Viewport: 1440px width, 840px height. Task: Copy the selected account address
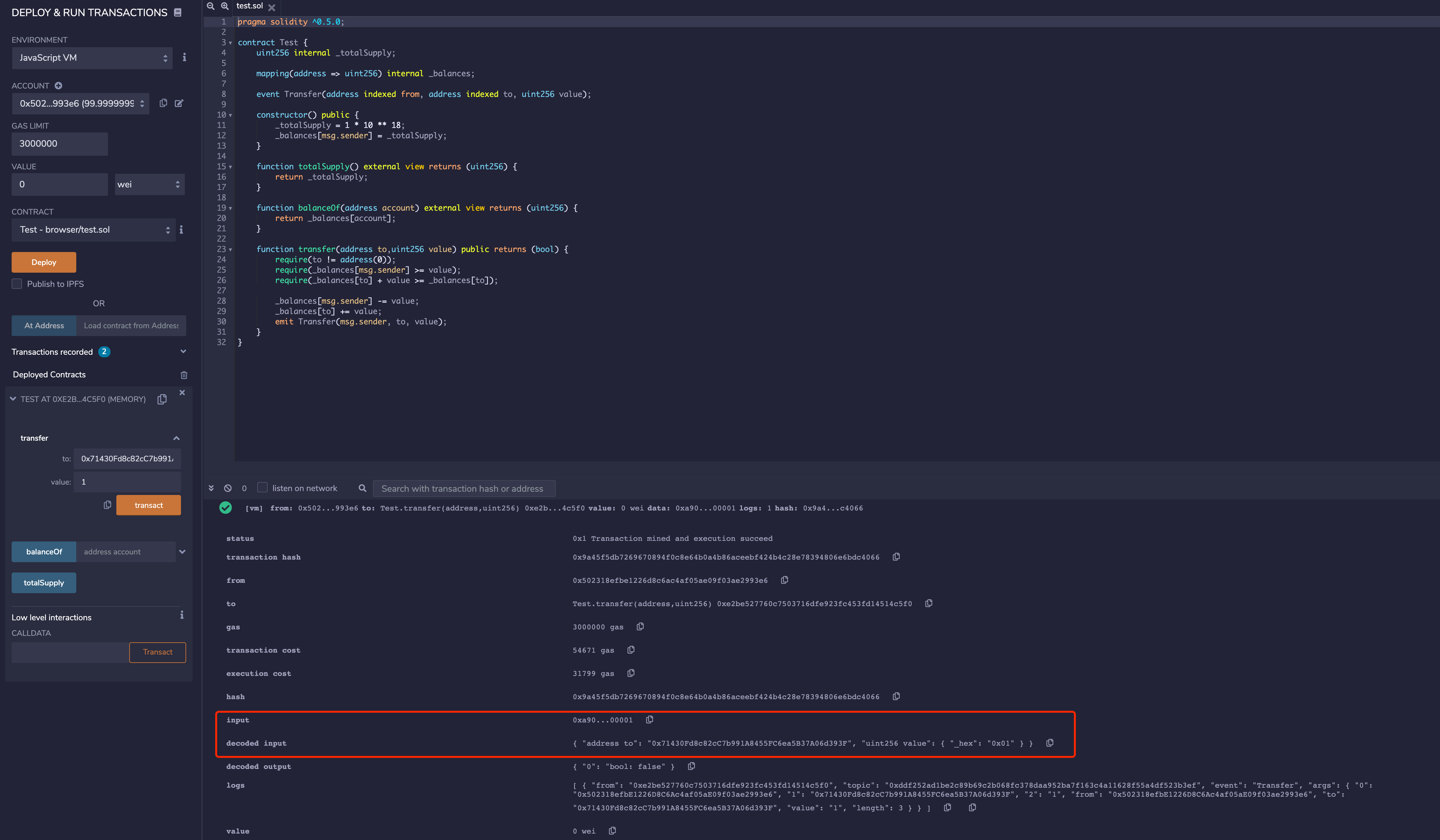pyautogui.click(x=164, y=103)
